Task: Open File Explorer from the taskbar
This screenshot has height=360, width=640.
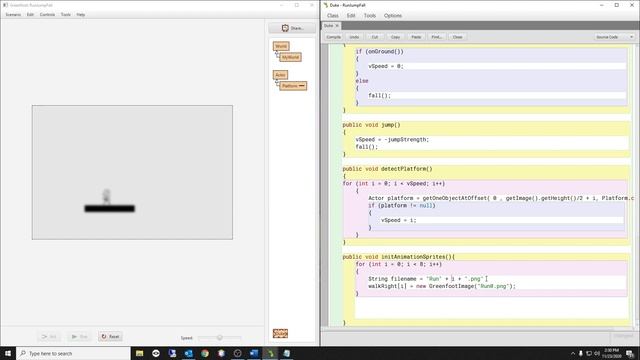Action: (140, 353)
